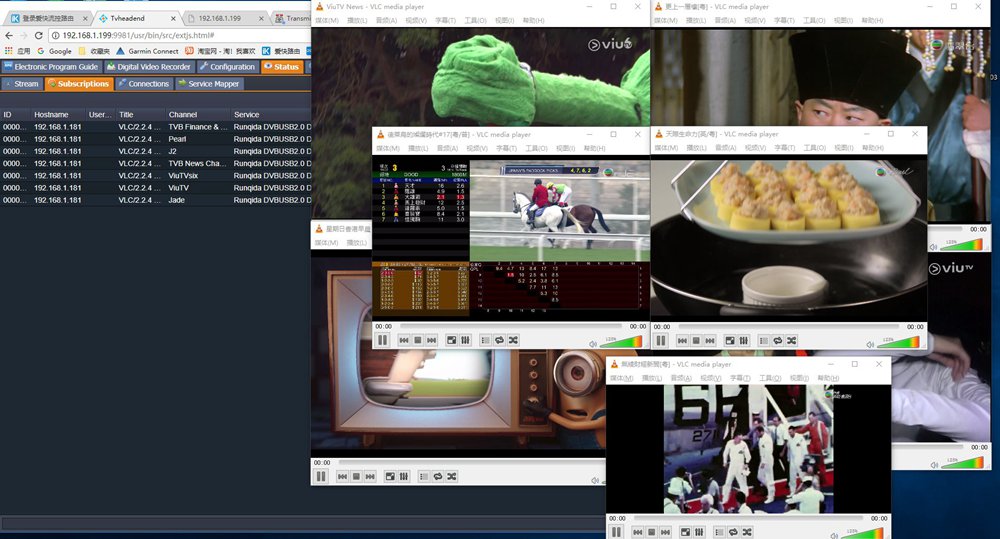
Task: Open extended settings in aircraft news VLC window
Action: pos(699,531)
